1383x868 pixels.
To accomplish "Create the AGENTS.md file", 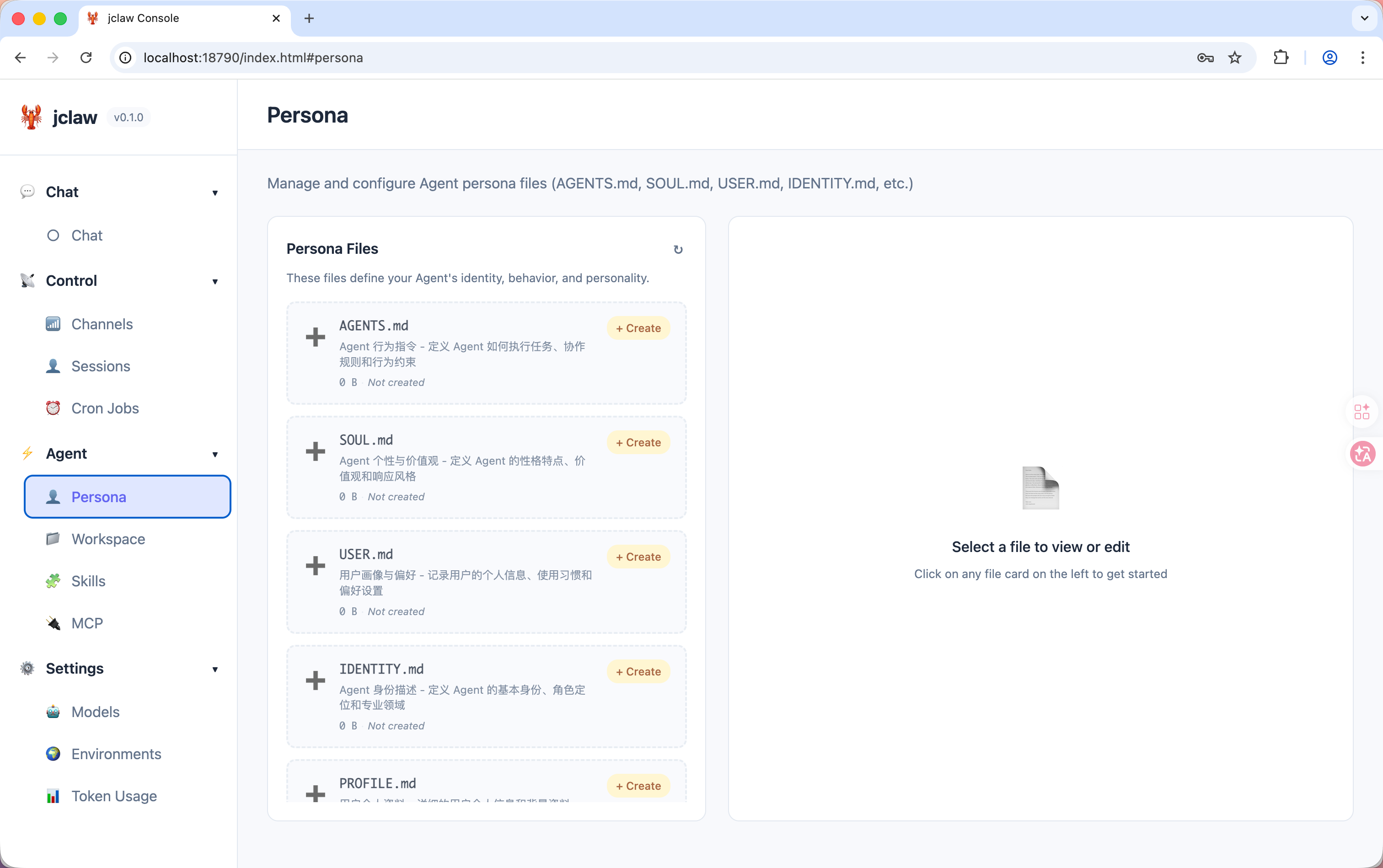I will tap(638, 328).
